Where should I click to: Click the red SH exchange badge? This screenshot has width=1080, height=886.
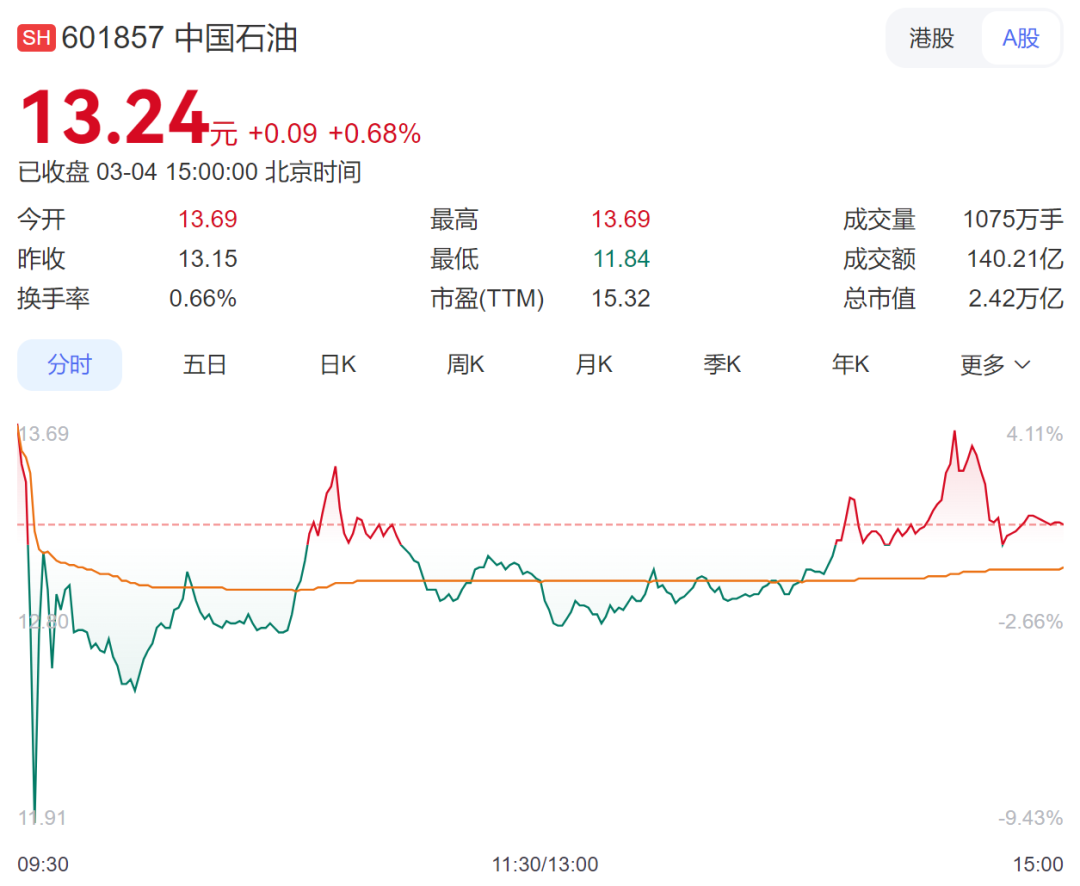point(36,38)
